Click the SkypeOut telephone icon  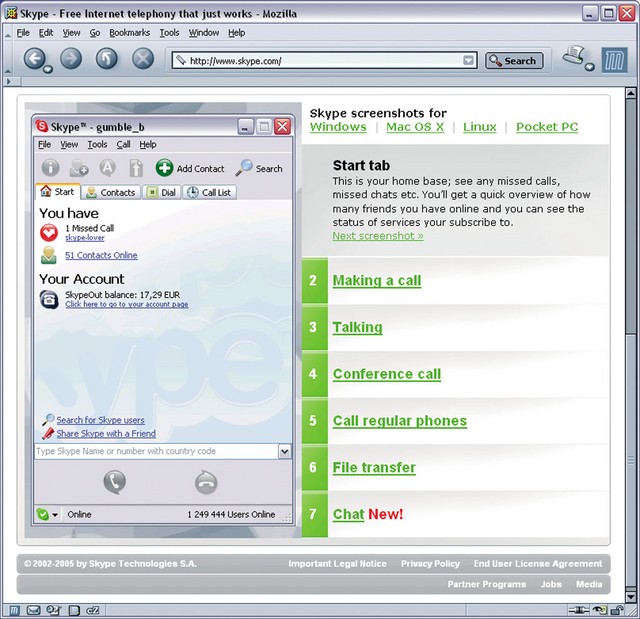(x=49, y=299)
